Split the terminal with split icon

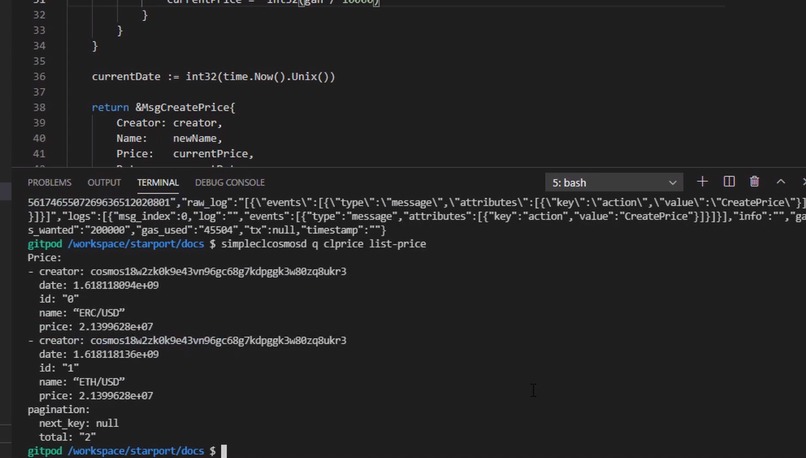729,181
